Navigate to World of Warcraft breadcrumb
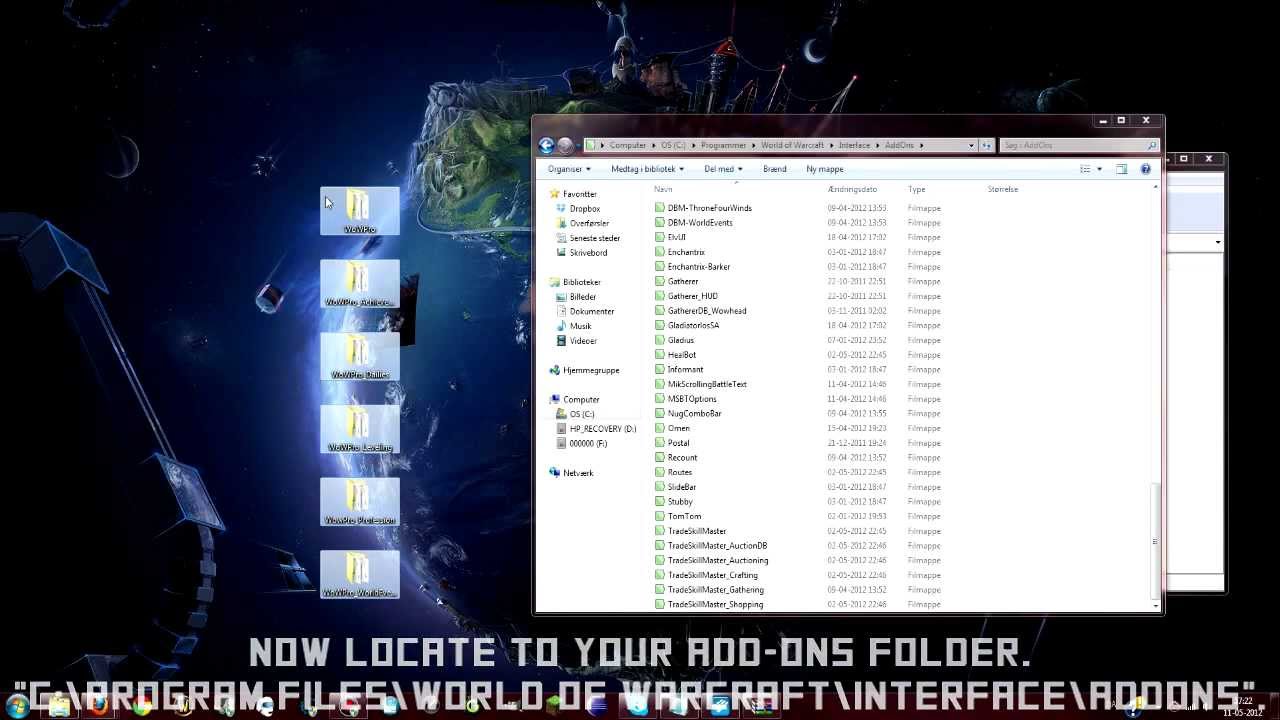This screenshot has width=1280, height=720. [792, 145]
